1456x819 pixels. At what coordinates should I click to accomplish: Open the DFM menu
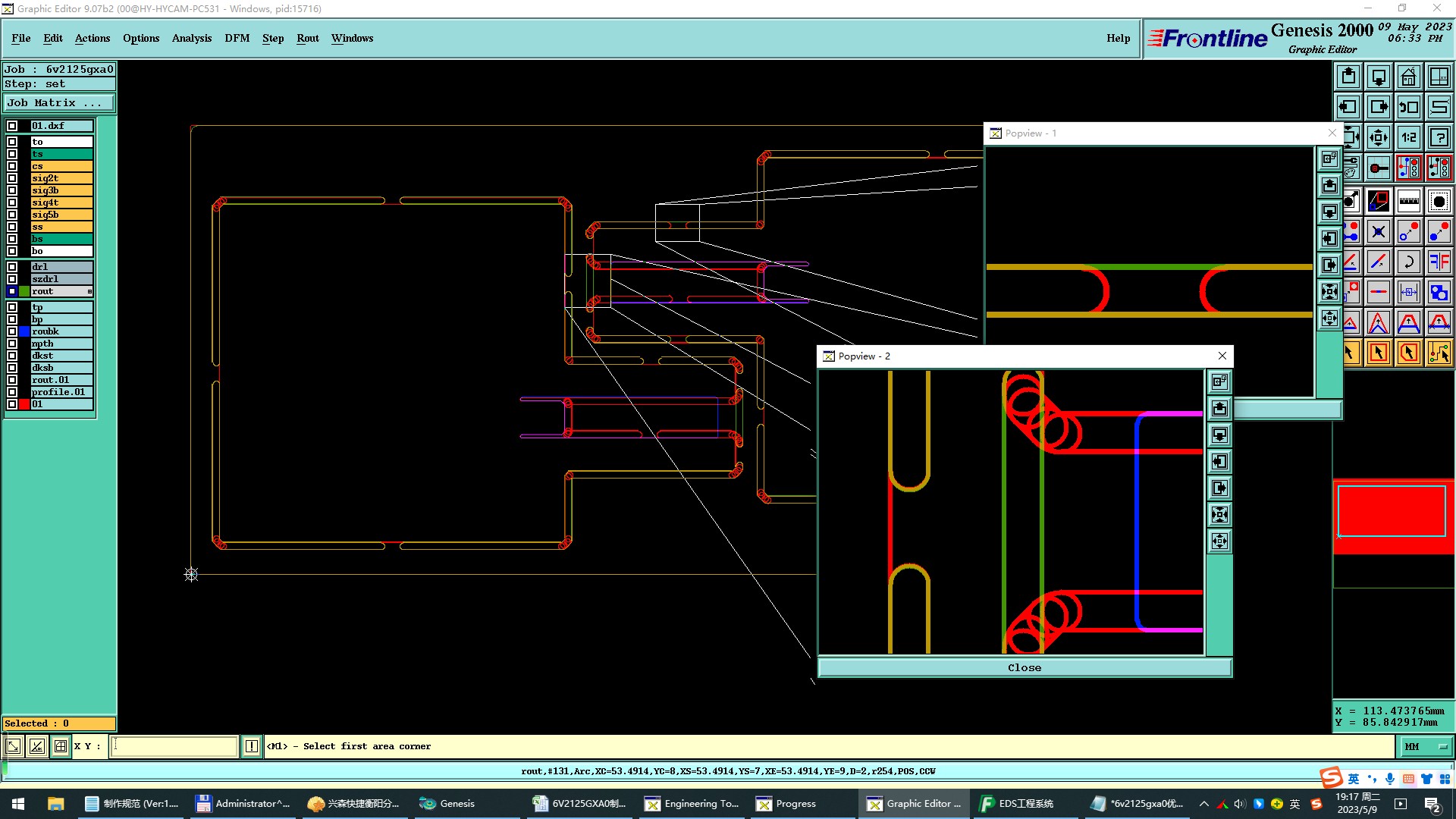237,38
